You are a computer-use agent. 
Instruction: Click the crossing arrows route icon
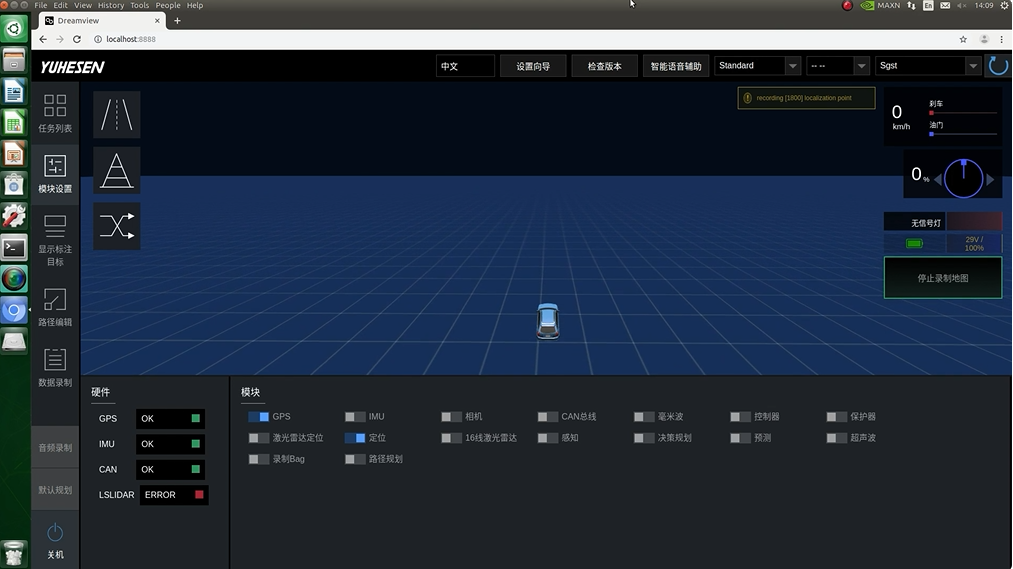coord(117,227)
